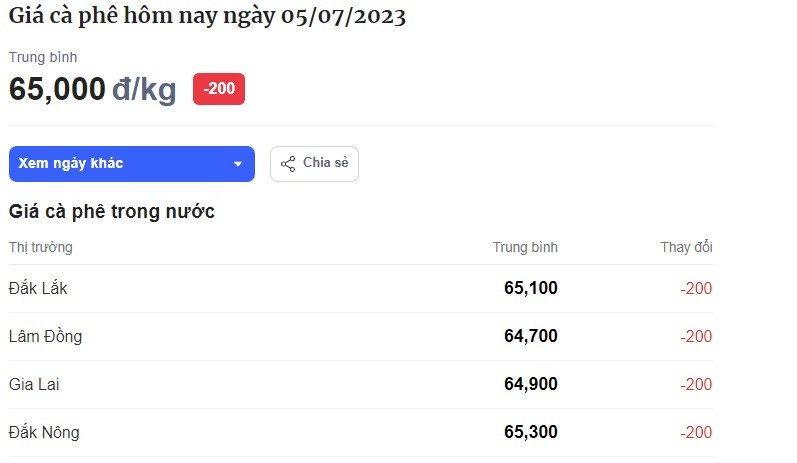Click the Giá cà phê trong nước heading

coord(112,211)
